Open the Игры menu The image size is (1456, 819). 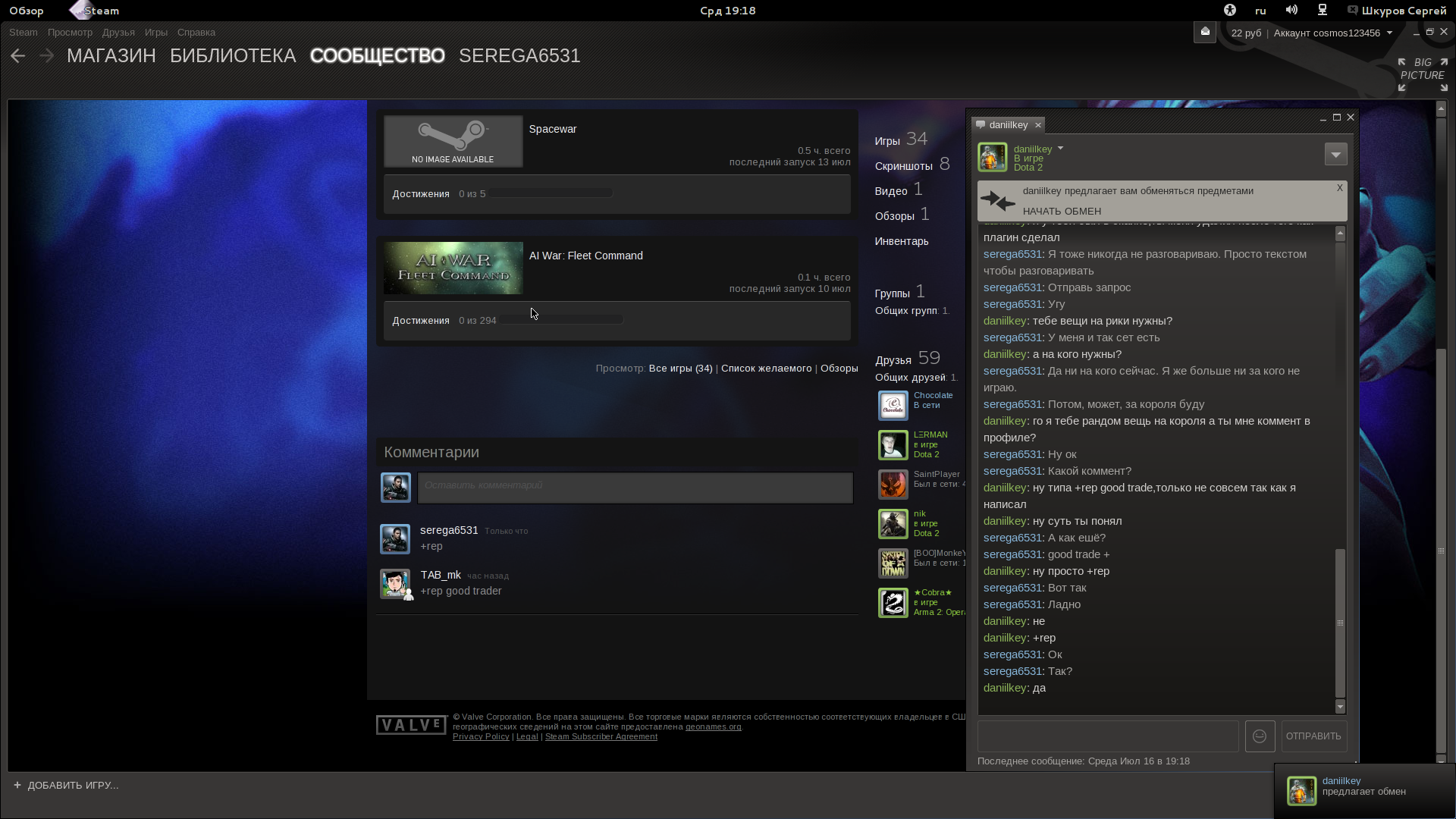tap(156, 33)
